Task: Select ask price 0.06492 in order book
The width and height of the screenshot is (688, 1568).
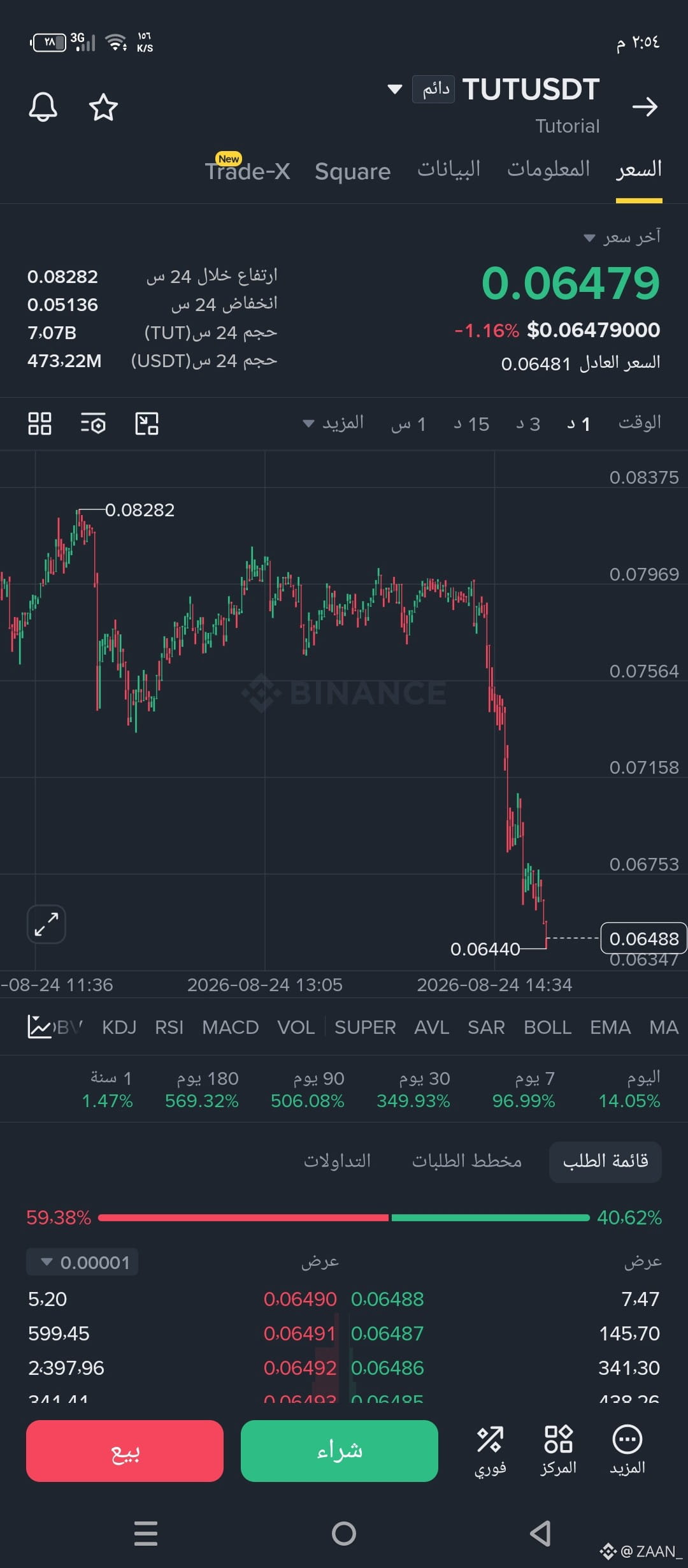Action: point(300,1368)
